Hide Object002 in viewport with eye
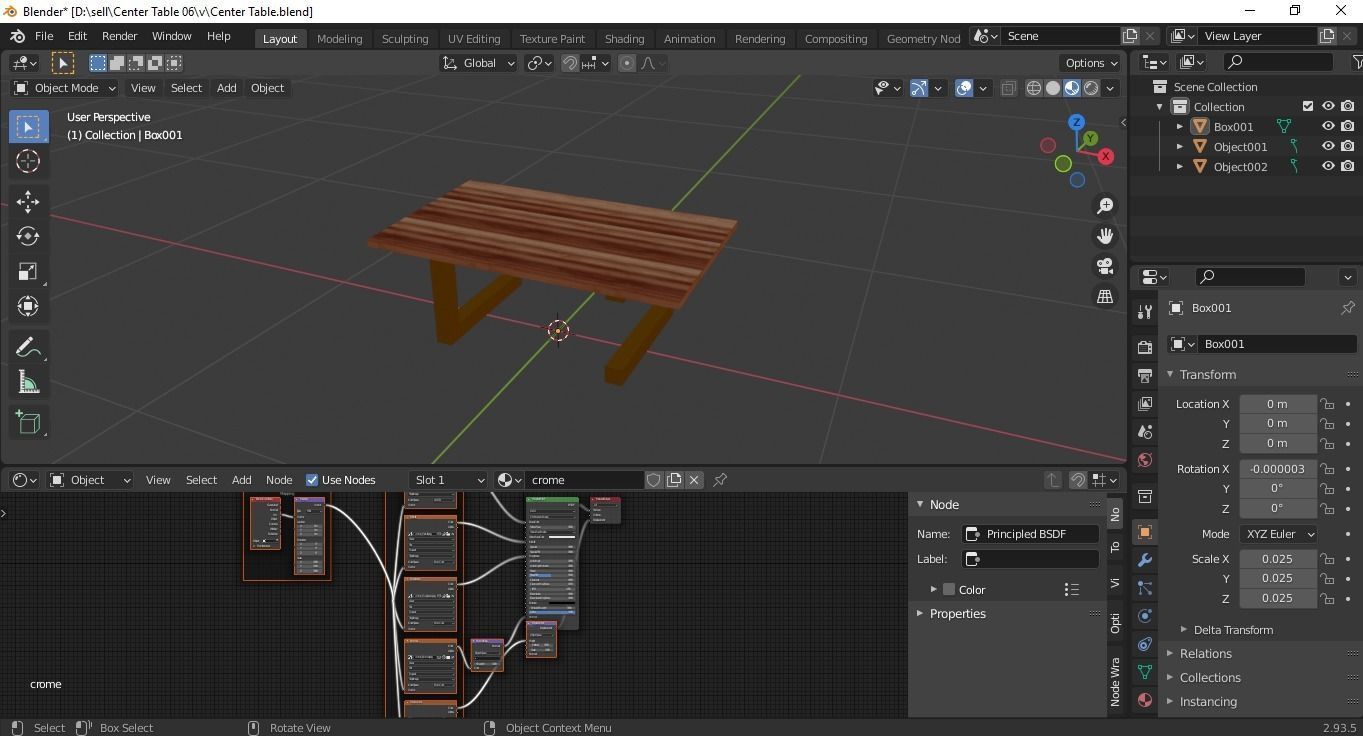 click(1328, 166)
